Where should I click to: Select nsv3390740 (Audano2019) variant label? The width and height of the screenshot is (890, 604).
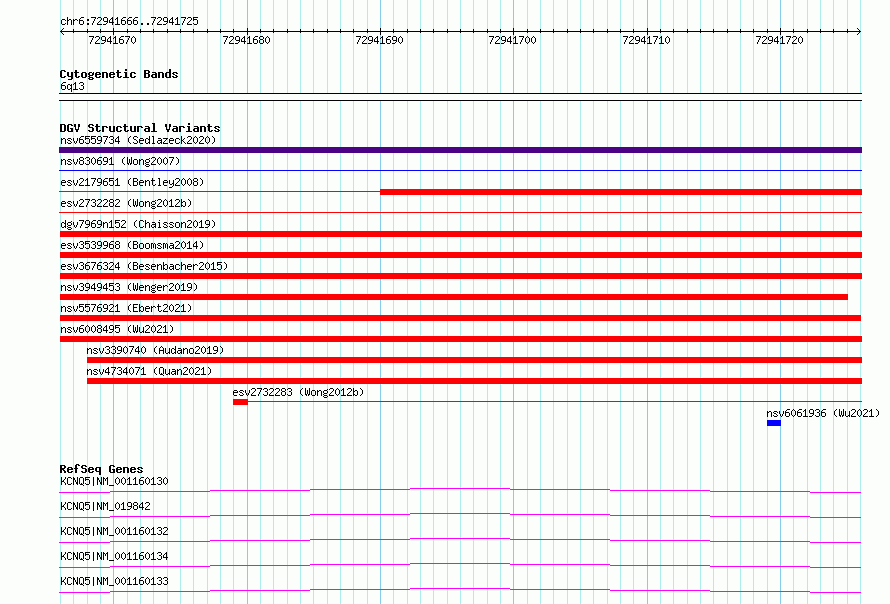click(155, 350)
